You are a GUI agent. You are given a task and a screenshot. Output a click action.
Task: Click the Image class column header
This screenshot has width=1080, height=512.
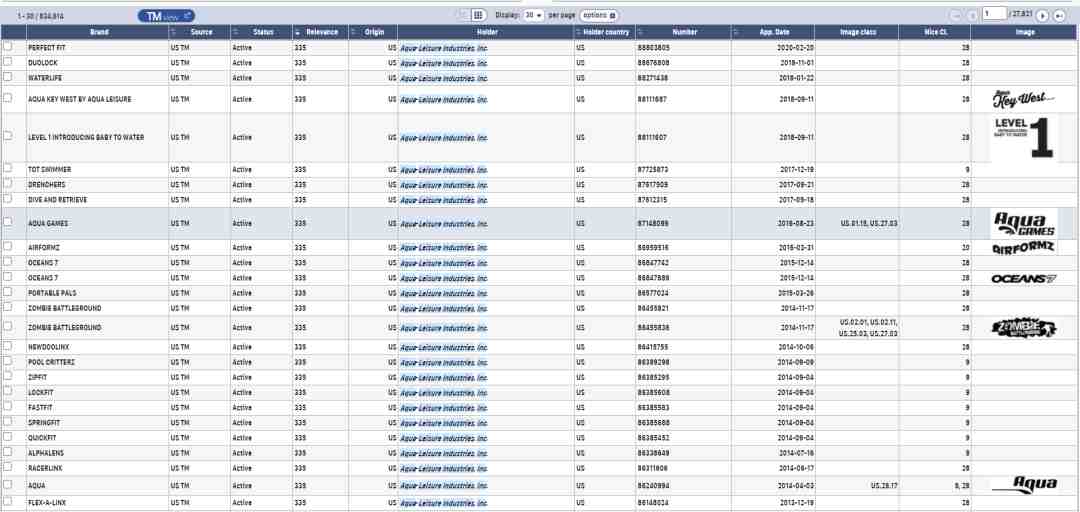(858, 32)
